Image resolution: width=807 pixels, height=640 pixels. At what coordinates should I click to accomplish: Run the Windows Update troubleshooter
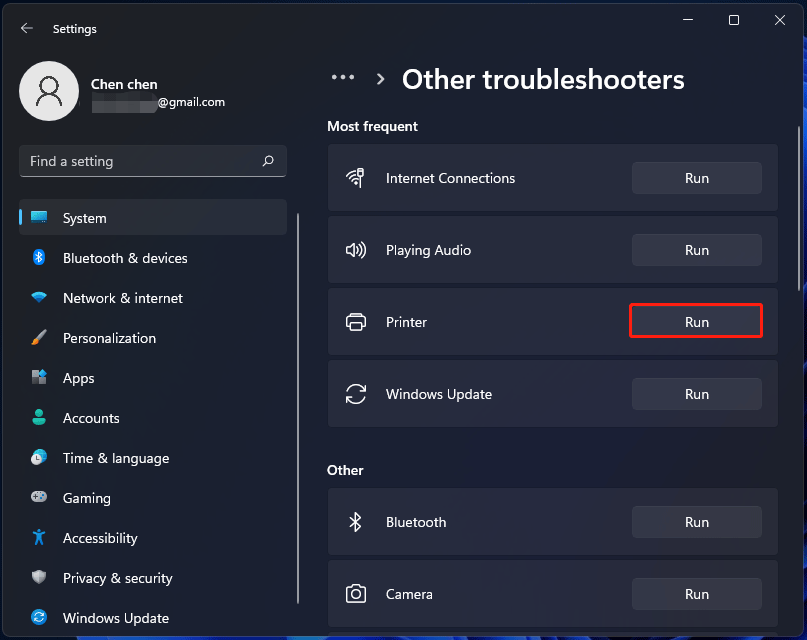(x=696, y=394)
